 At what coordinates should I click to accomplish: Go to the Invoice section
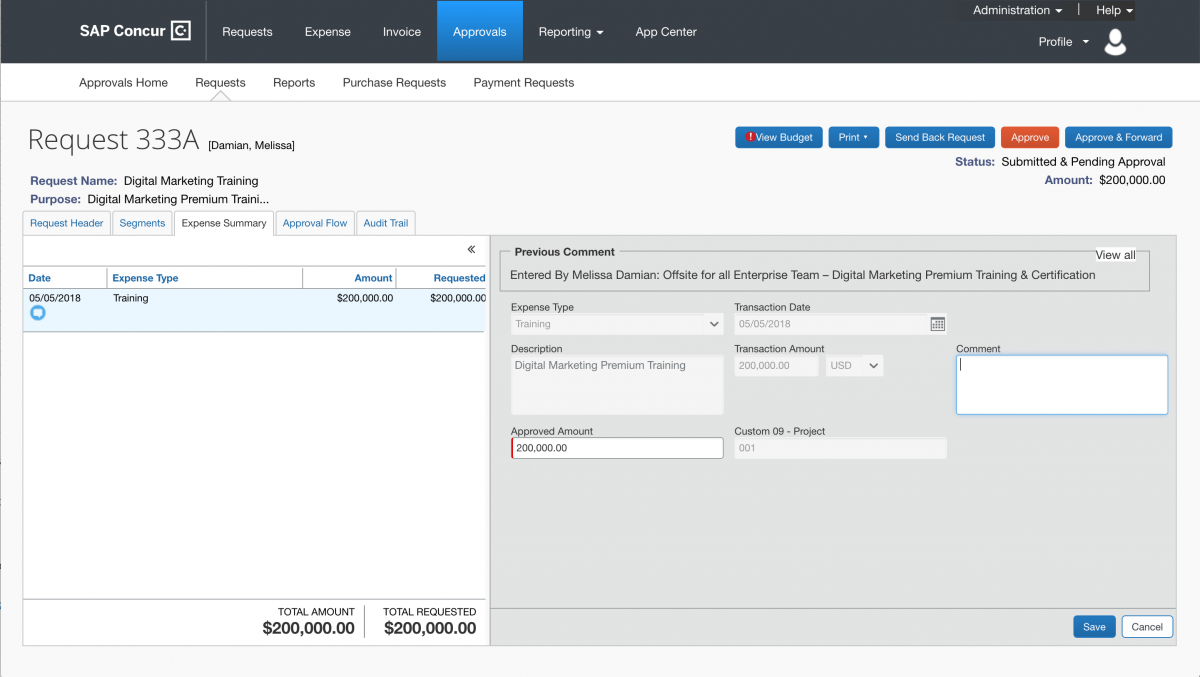(x=401, y=31)
